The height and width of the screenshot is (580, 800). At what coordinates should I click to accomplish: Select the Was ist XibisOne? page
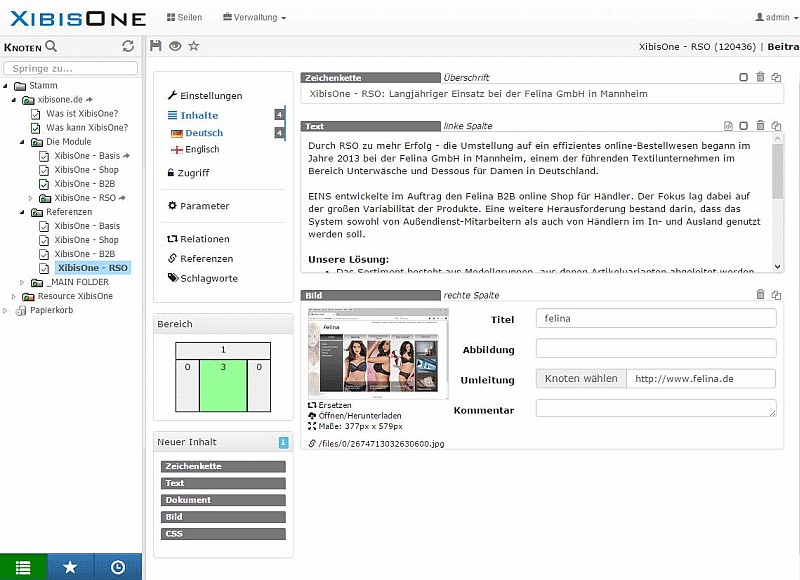coord(82,114)
